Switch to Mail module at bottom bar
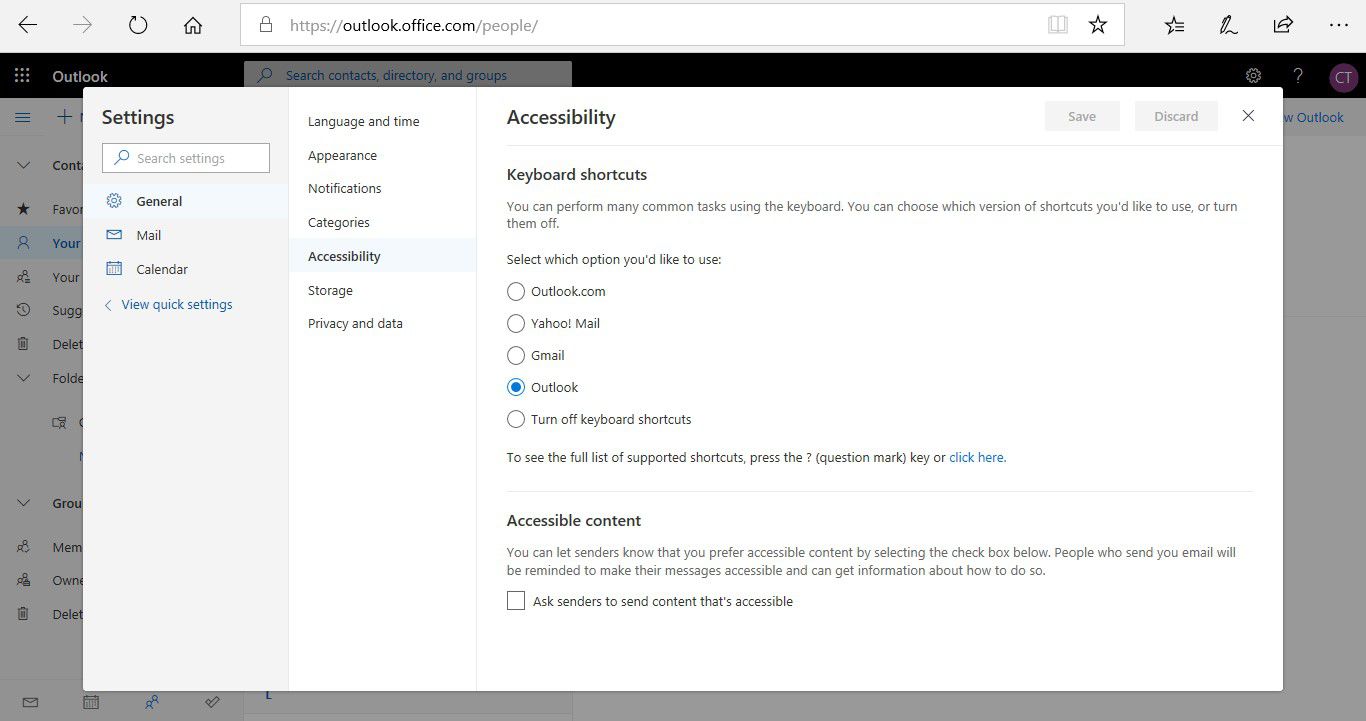 click(x=30, y=702)
